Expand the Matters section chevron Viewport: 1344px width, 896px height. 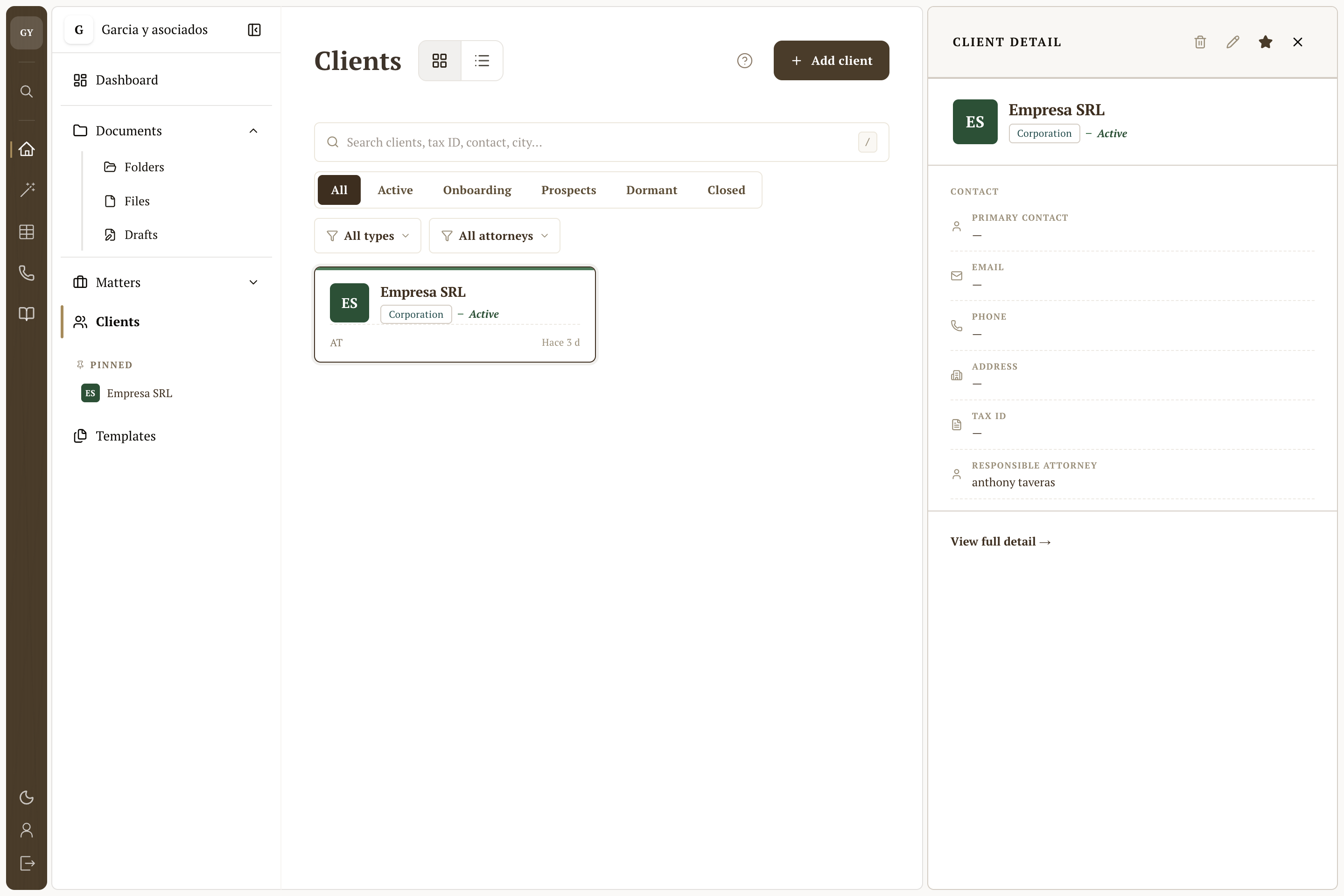tap(253, 282)
